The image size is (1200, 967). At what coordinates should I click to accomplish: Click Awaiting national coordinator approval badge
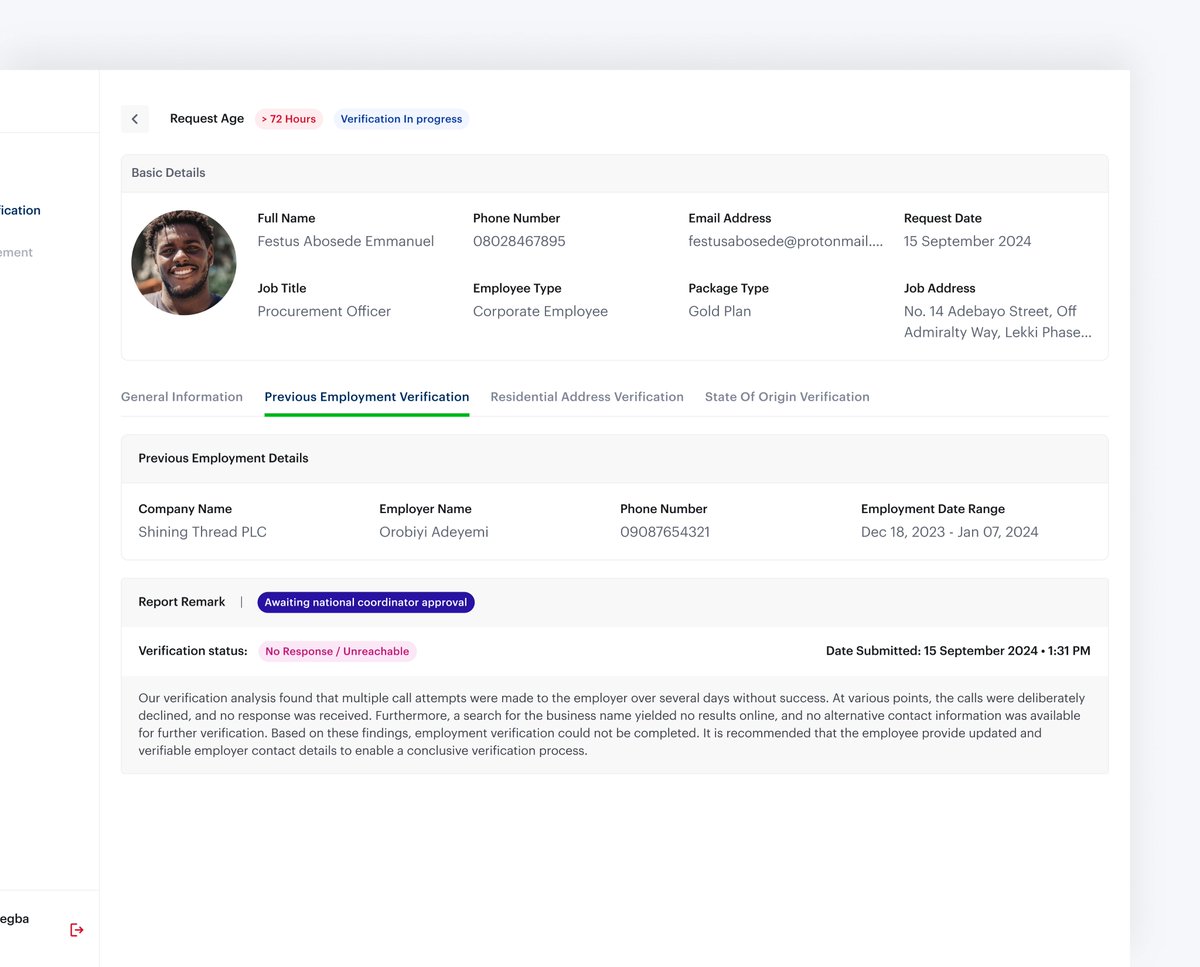366,603
